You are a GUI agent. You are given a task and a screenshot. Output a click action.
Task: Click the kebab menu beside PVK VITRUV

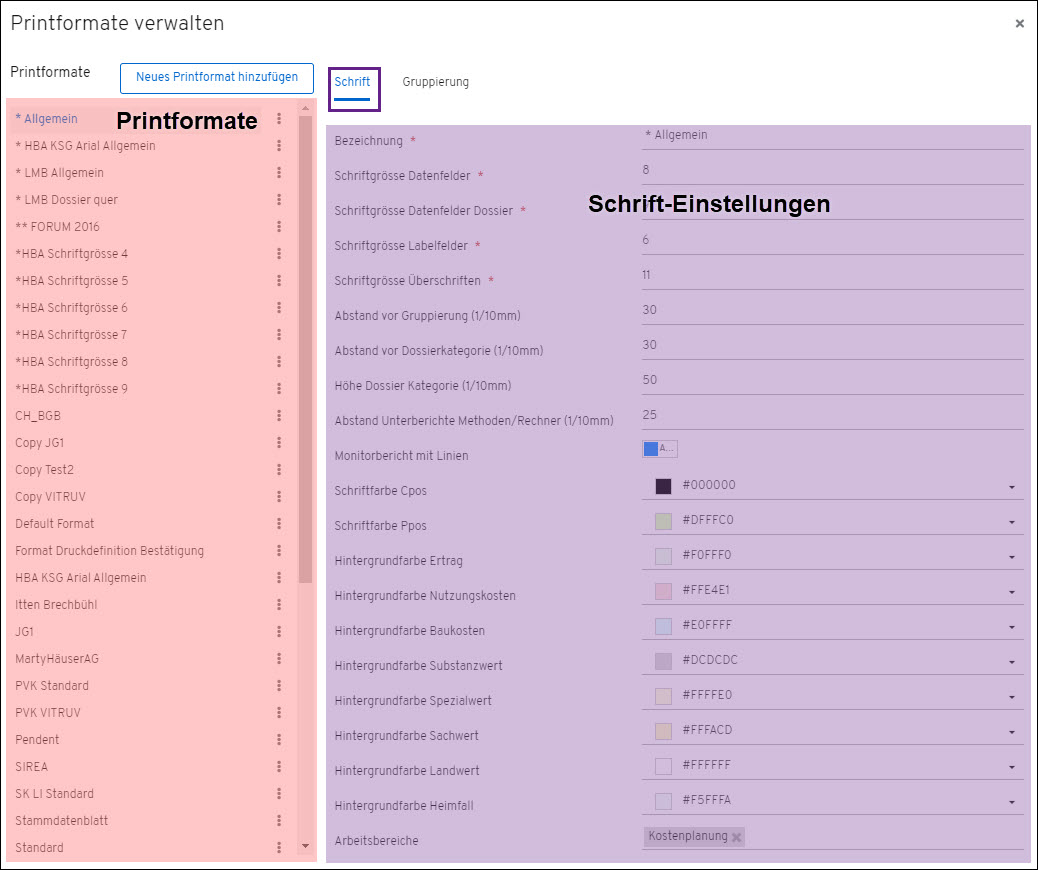279,713
